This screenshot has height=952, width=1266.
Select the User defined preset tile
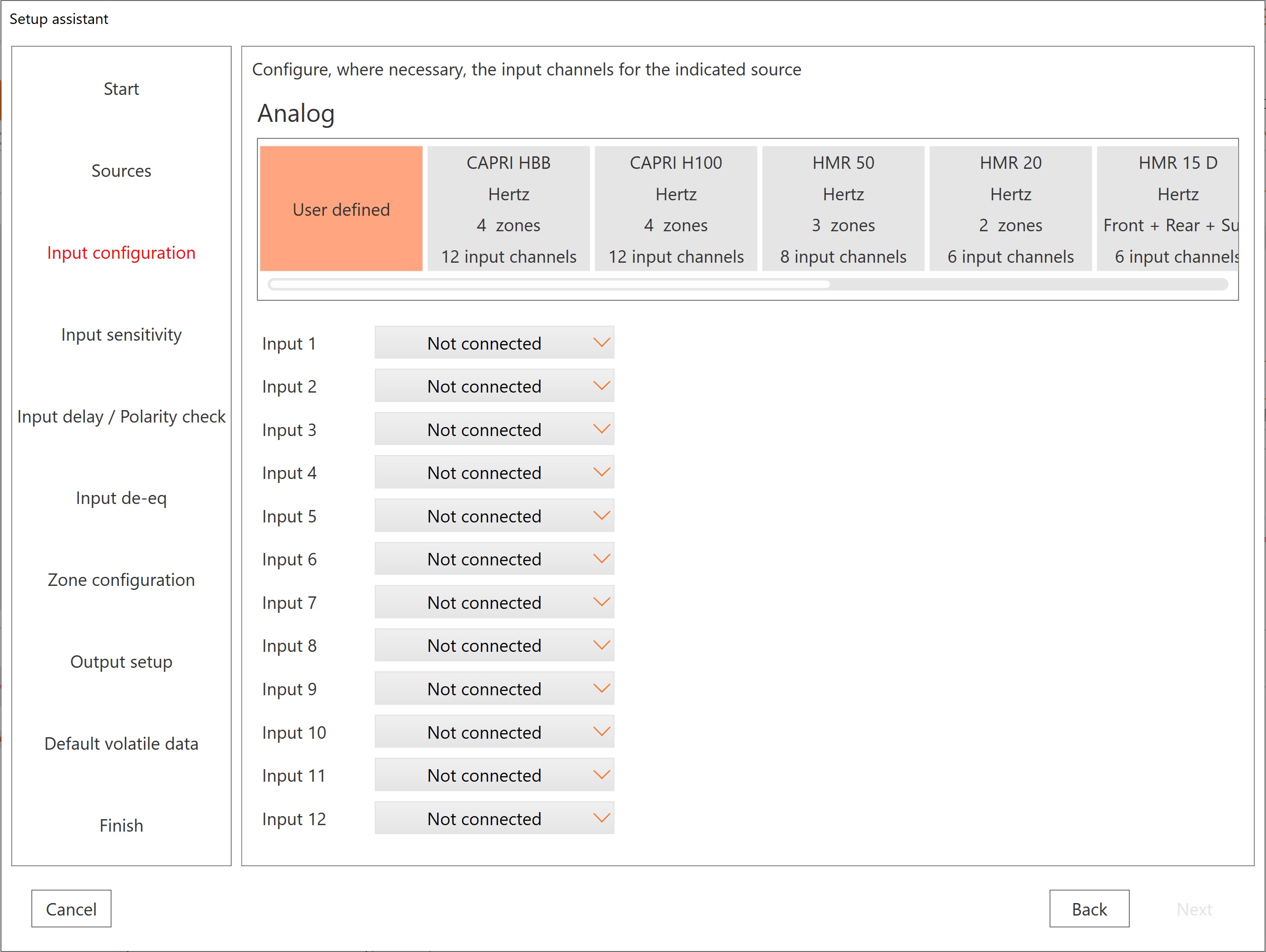pos(341,209)
